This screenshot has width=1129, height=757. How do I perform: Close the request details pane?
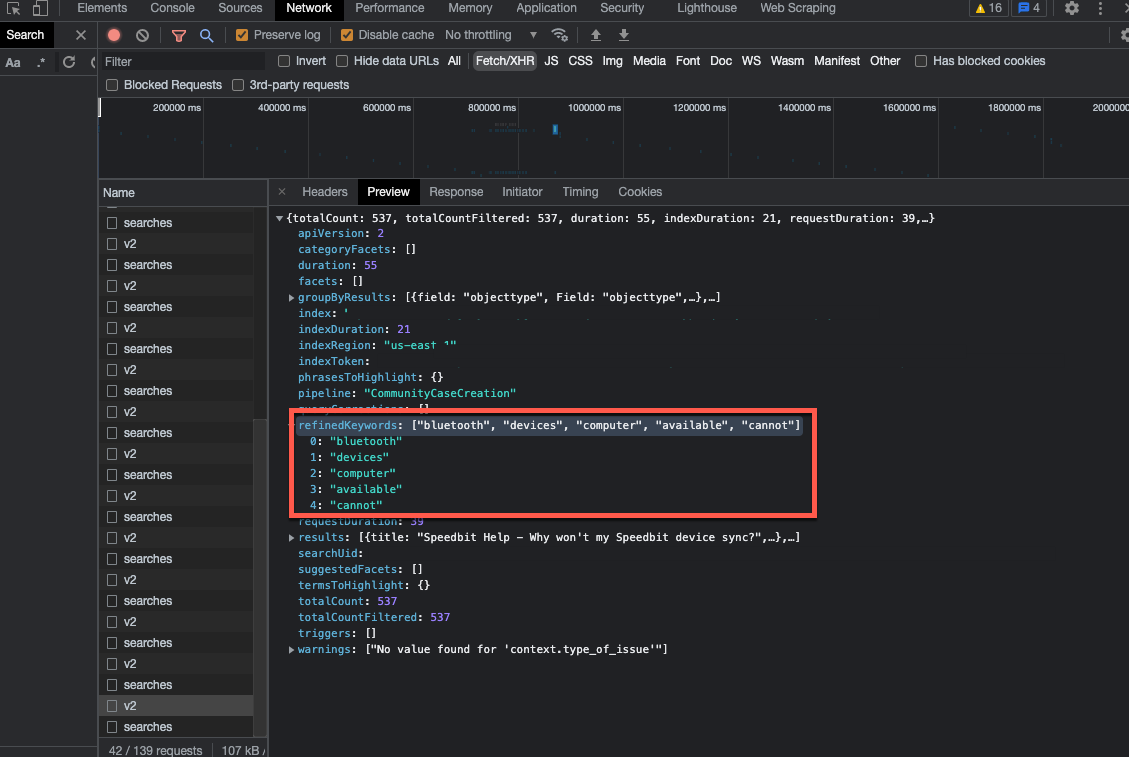tap(282, 192)
